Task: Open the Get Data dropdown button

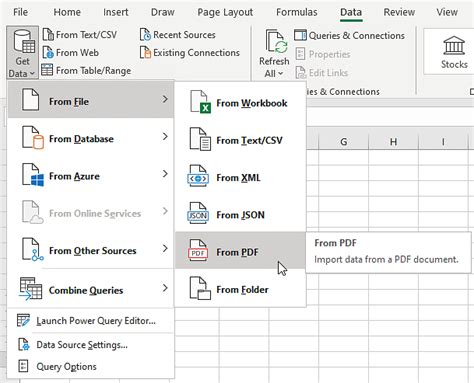Action: tap(22, 53)
